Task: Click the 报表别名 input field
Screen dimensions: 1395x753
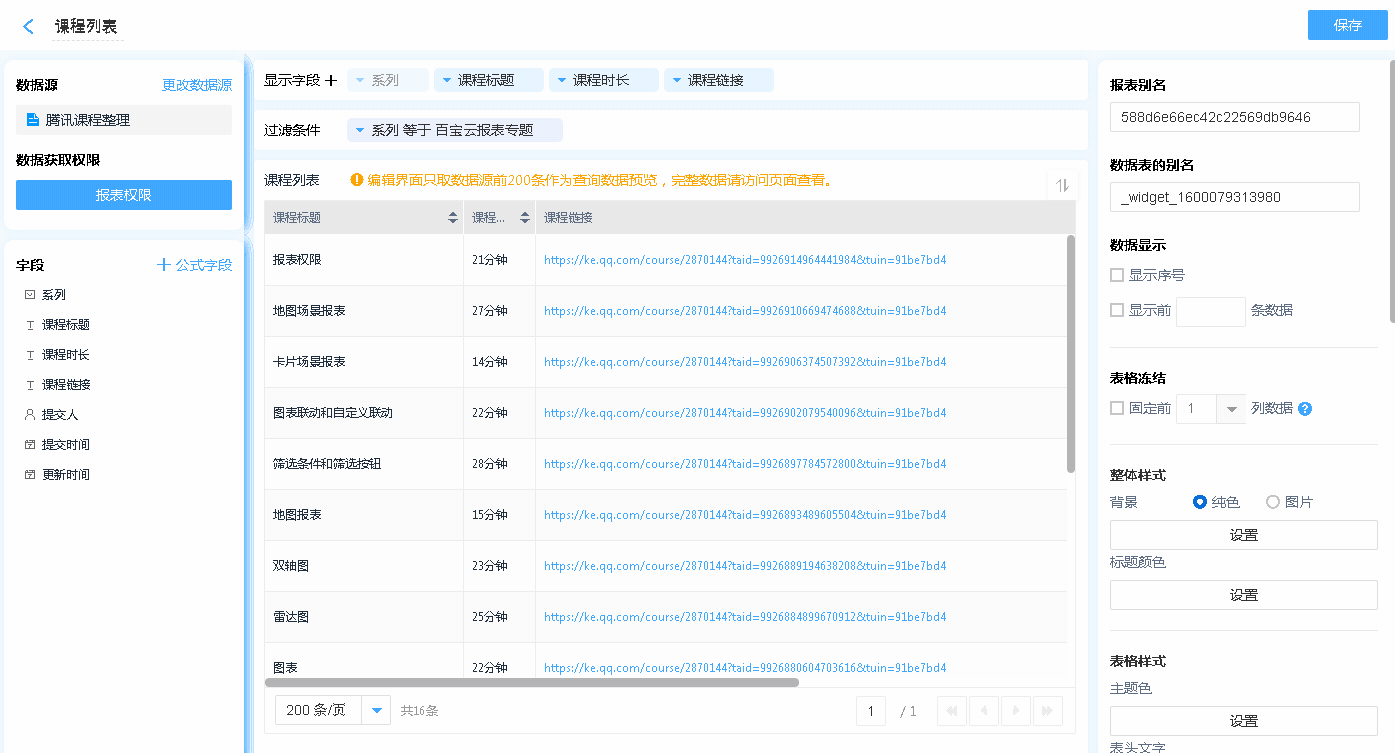Action: pos(1234,117)
